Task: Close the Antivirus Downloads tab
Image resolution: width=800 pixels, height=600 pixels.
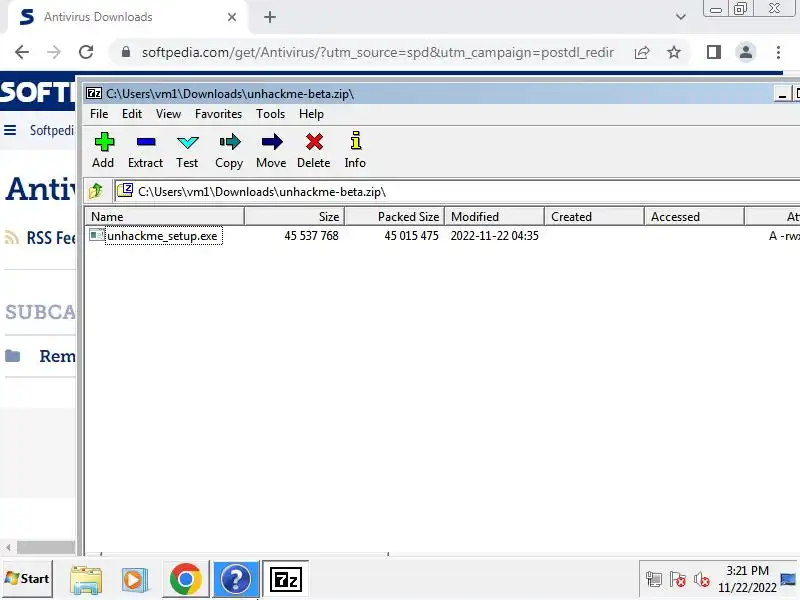Action: tap(232, 17)
